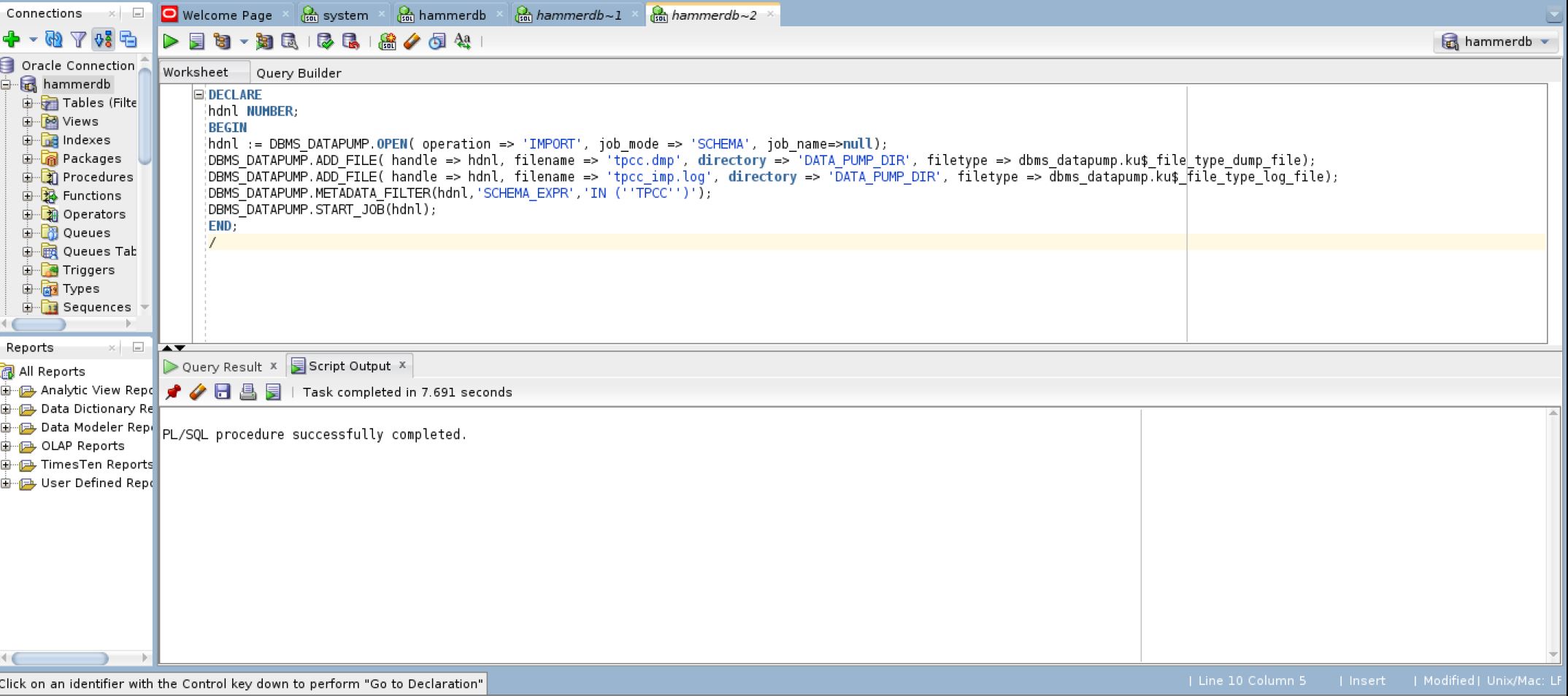Expand the Tables node in tree
Viewport: 1568px width, 696px height.
click(x=28, y=103)
